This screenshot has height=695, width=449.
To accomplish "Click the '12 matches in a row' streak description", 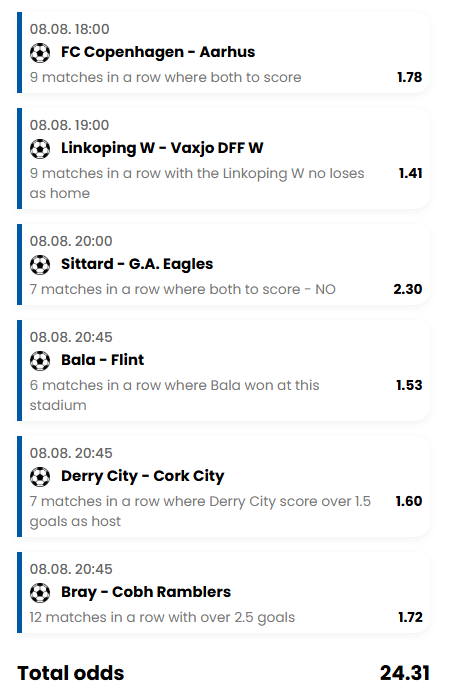I will 162,617.
